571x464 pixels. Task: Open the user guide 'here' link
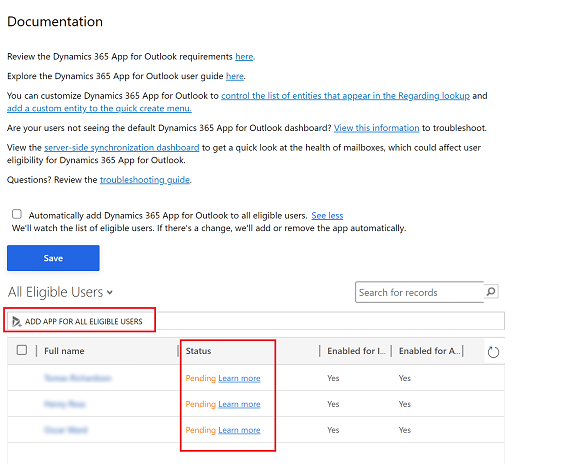pyautogui.click(x=235, y=76)
